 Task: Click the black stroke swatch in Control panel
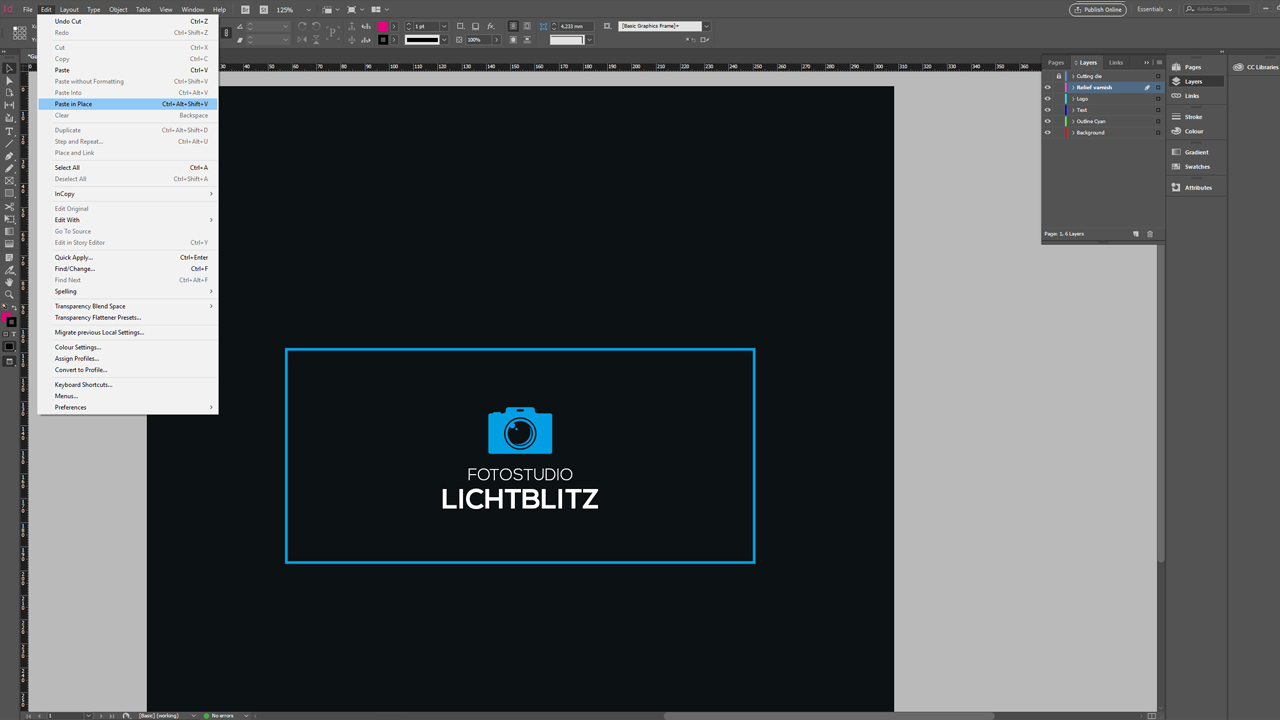click(383, 40)
